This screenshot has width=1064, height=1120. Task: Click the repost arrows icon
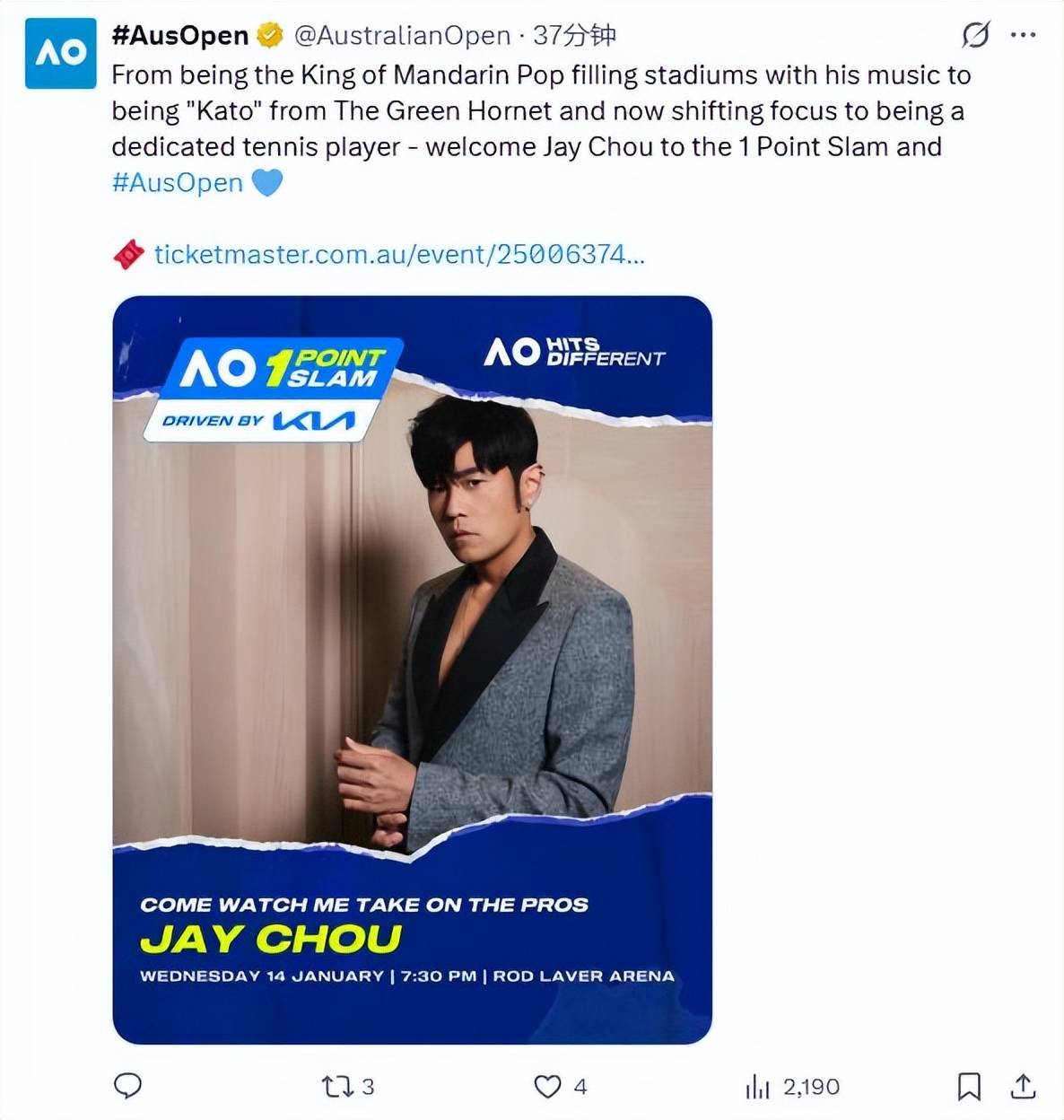[336, 1087]
